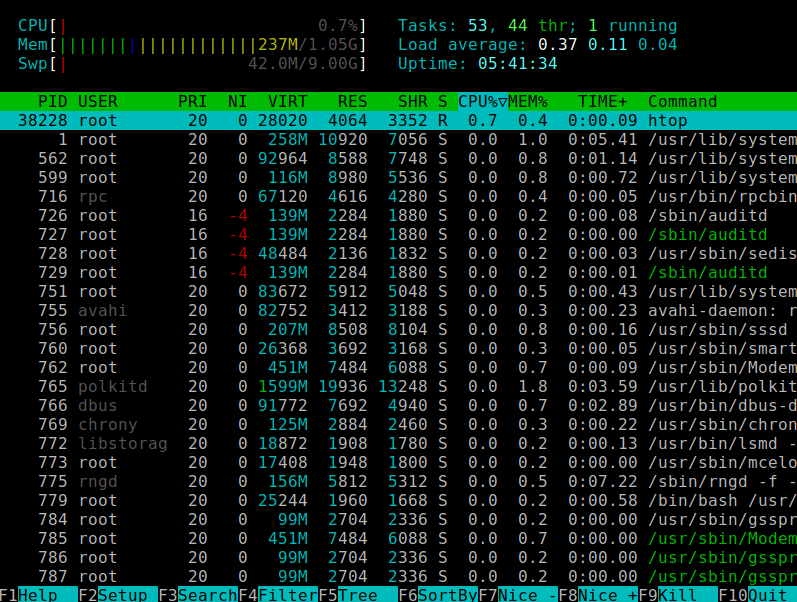Click the TIME+ column header
The height and width of the screenshot is (602, 797).
click(602, 101)
